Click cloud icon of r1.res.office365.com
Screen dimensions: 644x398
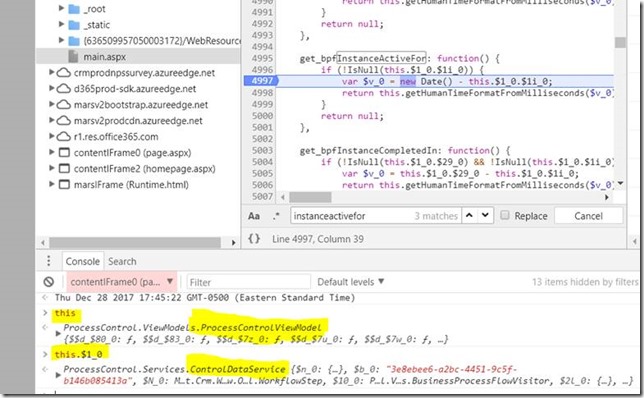pos(63,136)
